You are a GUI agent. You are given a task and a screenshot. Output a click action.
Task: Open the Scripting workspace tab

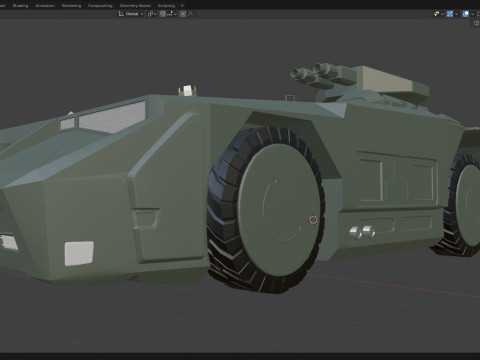click(166, 6)
